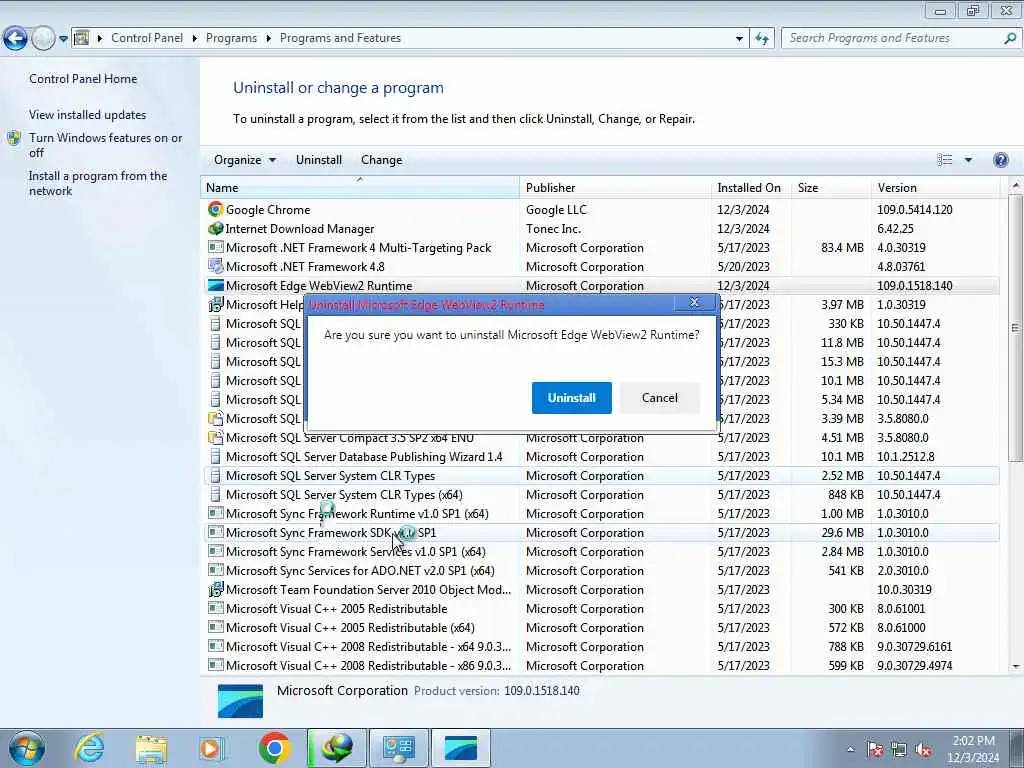Click the Forward navigation arrow
1024x768 pixels.
pyautogui.click(x=43, y=39)
